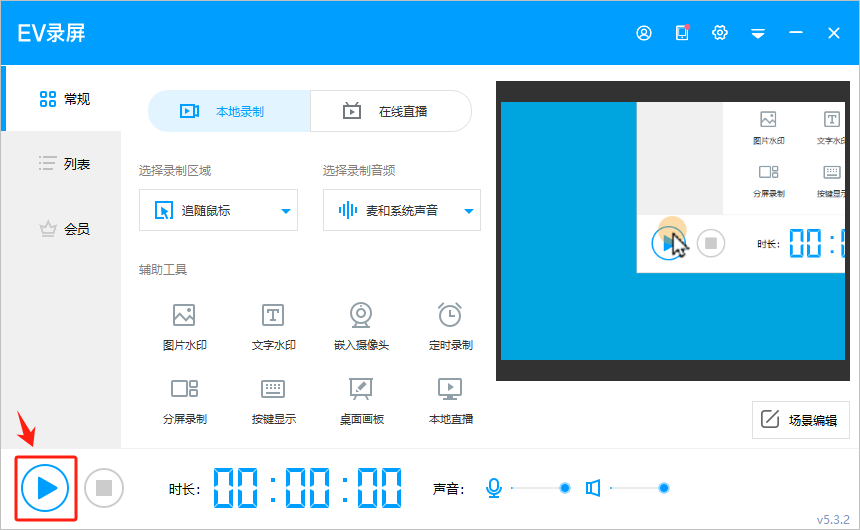Open the 列表 sidebar section
The height and width of the screenshot is (530, 860).
[x=64, y=163]
